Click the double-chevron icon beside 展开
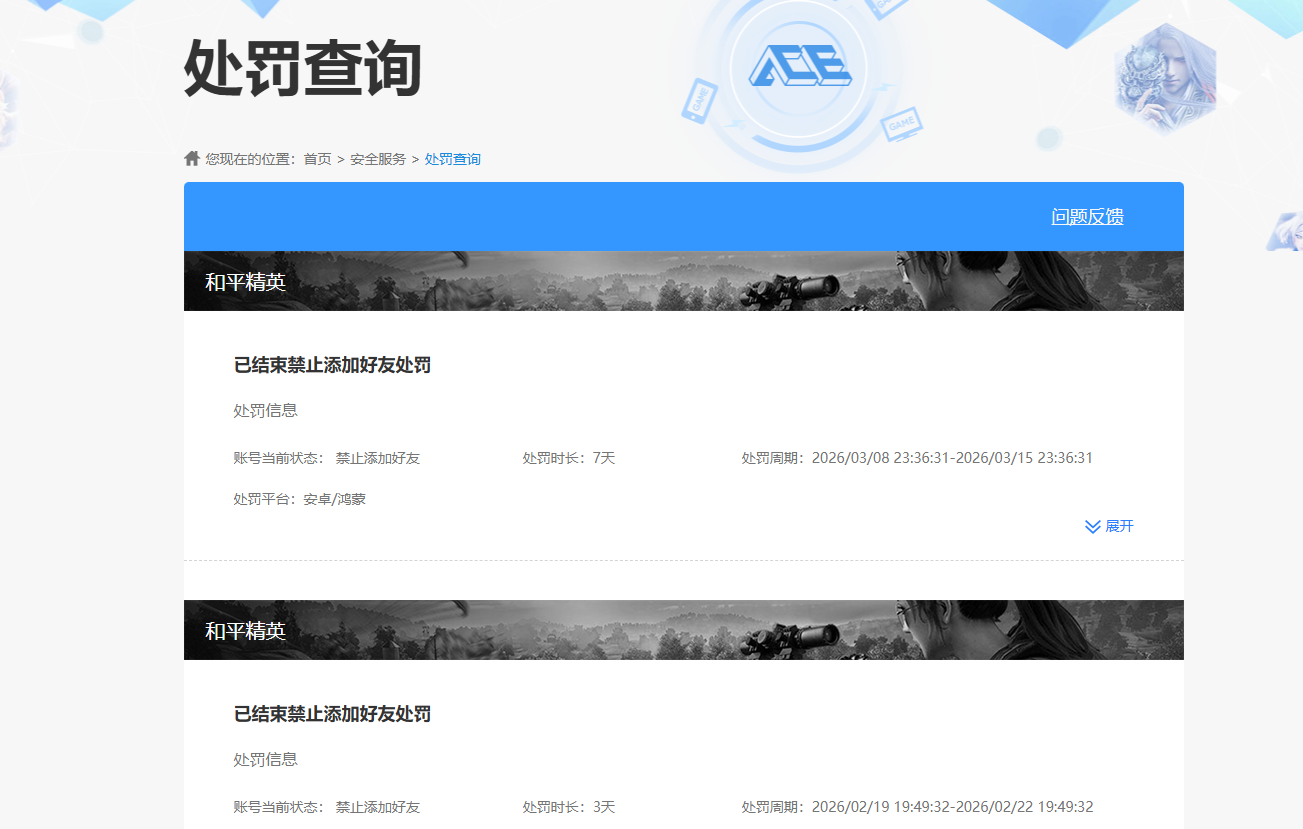Image resolution: width=1303 pixels, height=829 pixels. click(x=1093, y=526)
